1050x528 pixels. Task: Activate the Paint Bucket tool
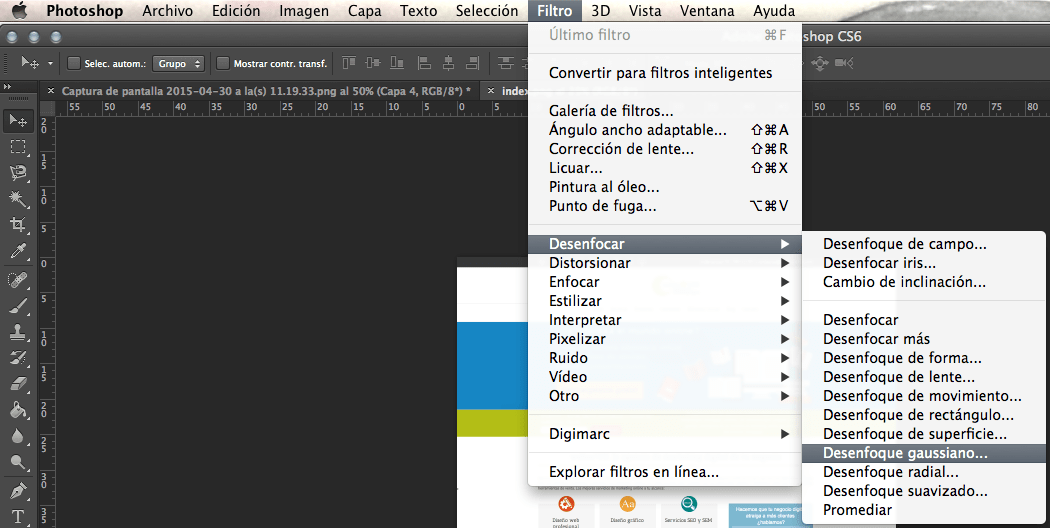[x=18, y=410]
